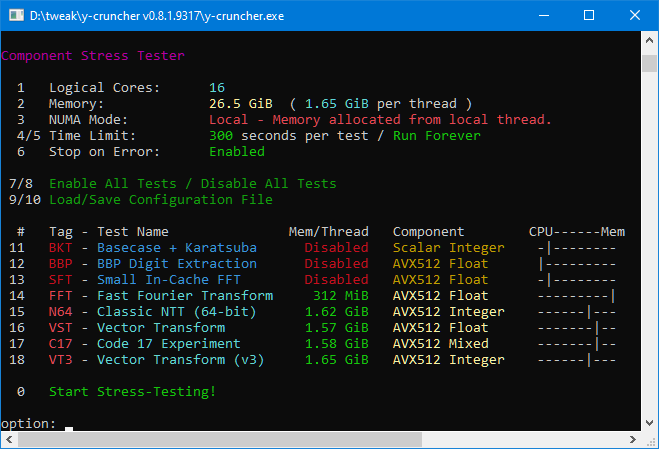Click 'Small In-Cache FFT' test name

pos(169,279)
